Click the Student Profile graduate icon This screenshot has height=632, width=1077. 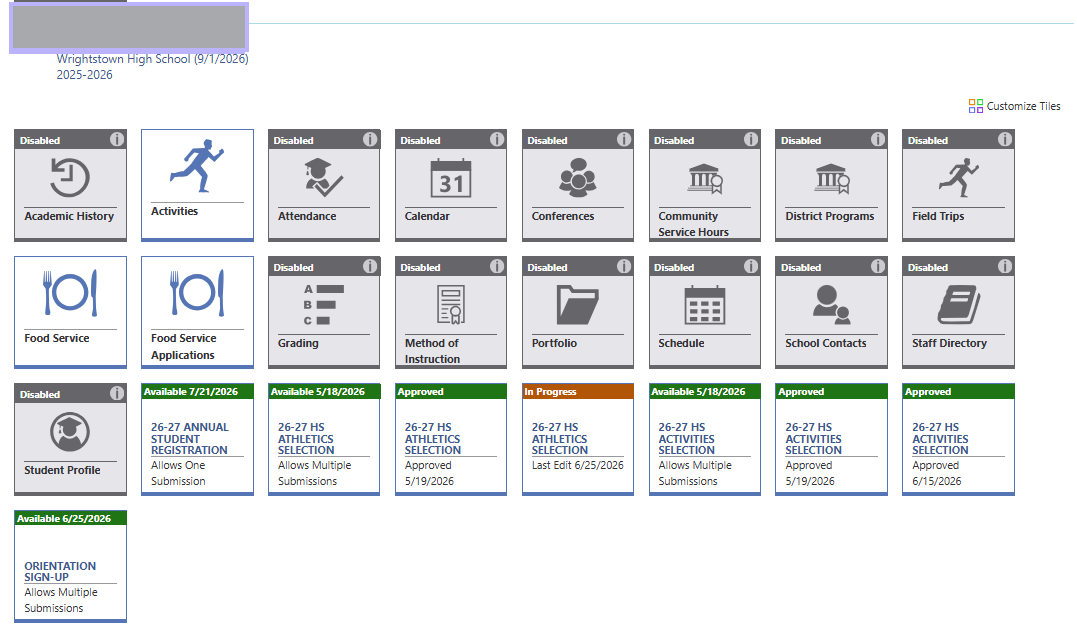(x=70, y=432)
